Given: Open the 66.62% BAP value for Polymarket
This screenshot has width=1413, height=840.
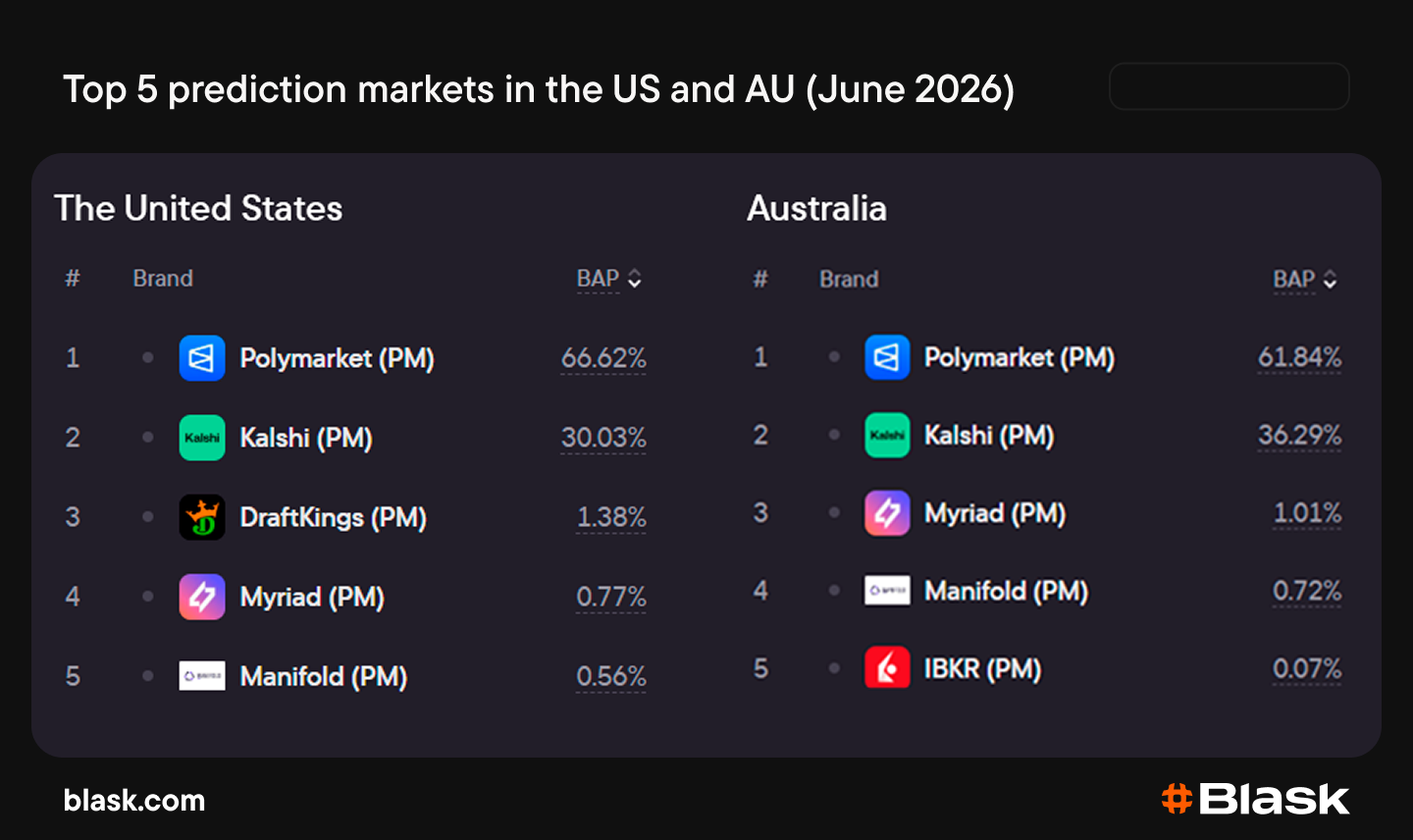Looking at the screenshot, I should pyautogui.click(x=603, y=358).
